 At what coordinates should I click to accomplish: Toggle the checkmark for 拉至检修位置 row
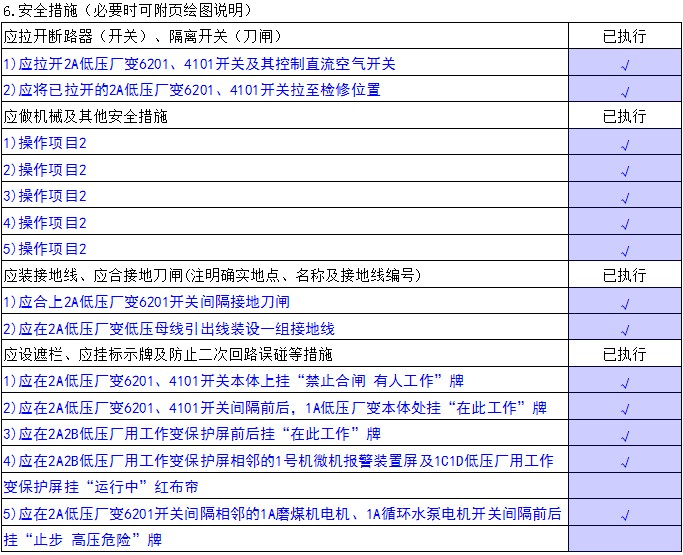(x=624, y=90)
